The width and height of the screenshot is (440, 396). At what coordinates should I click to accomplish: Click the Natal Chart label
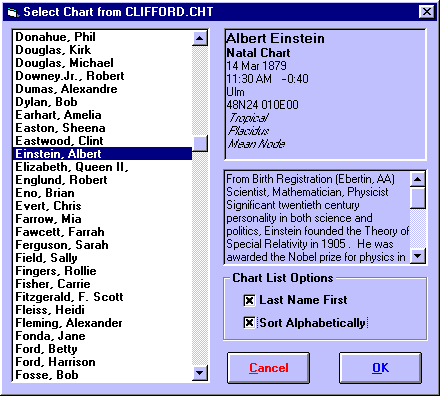[x=258, y=53]
